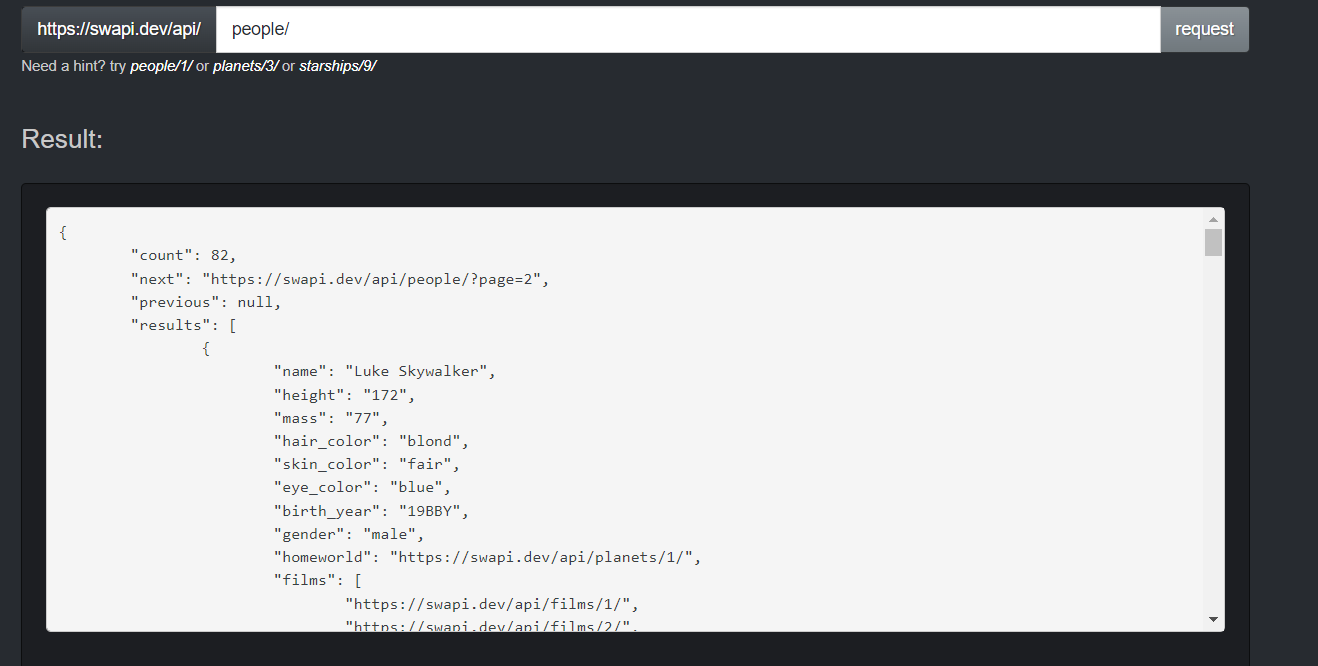Screen dimensions: 1318x666
Task: Click the scrollbar down arrow in result box
Action: (1213, 620)
